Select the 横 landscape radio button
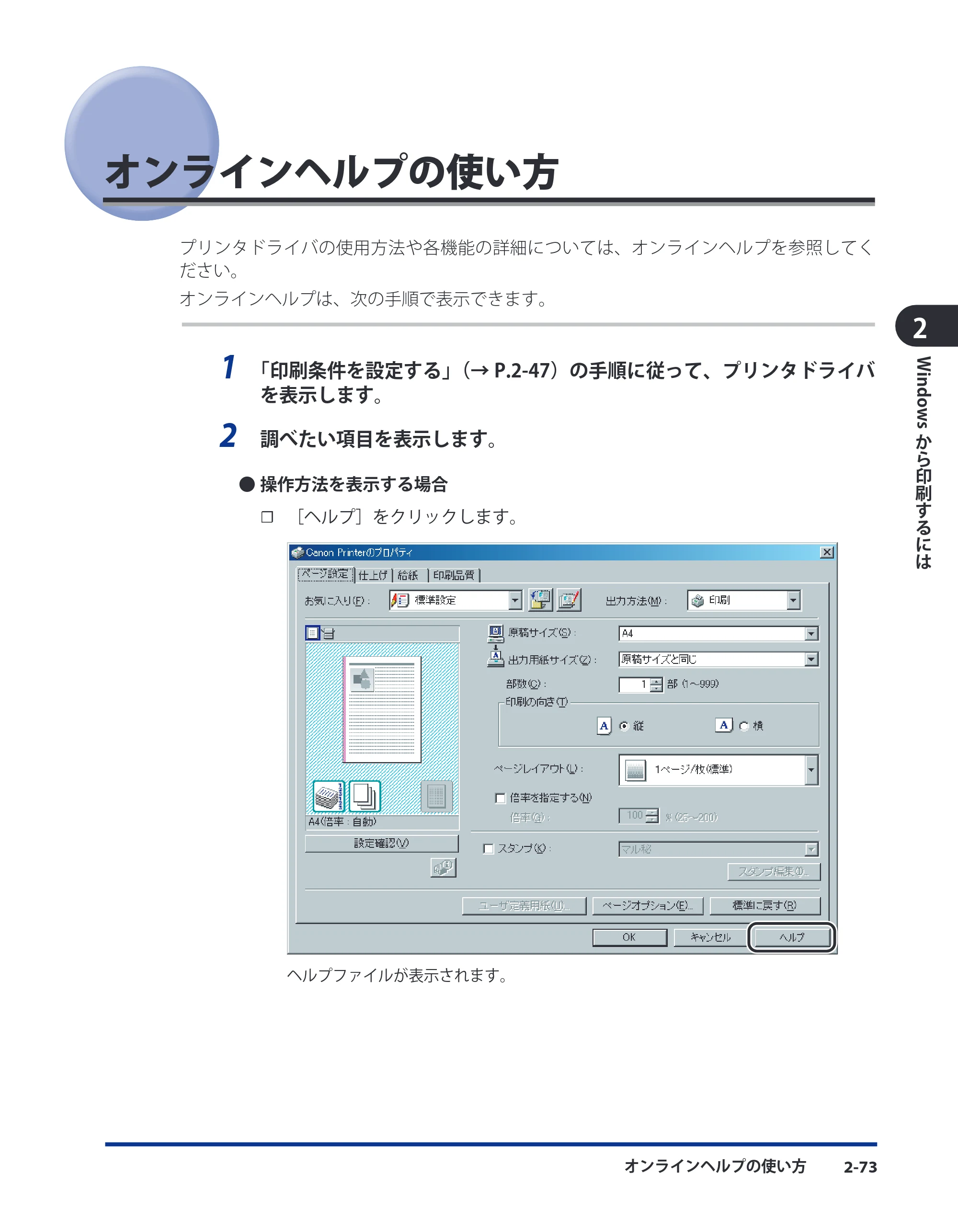Screen dimensions: 958x1232 click(744, 726)
